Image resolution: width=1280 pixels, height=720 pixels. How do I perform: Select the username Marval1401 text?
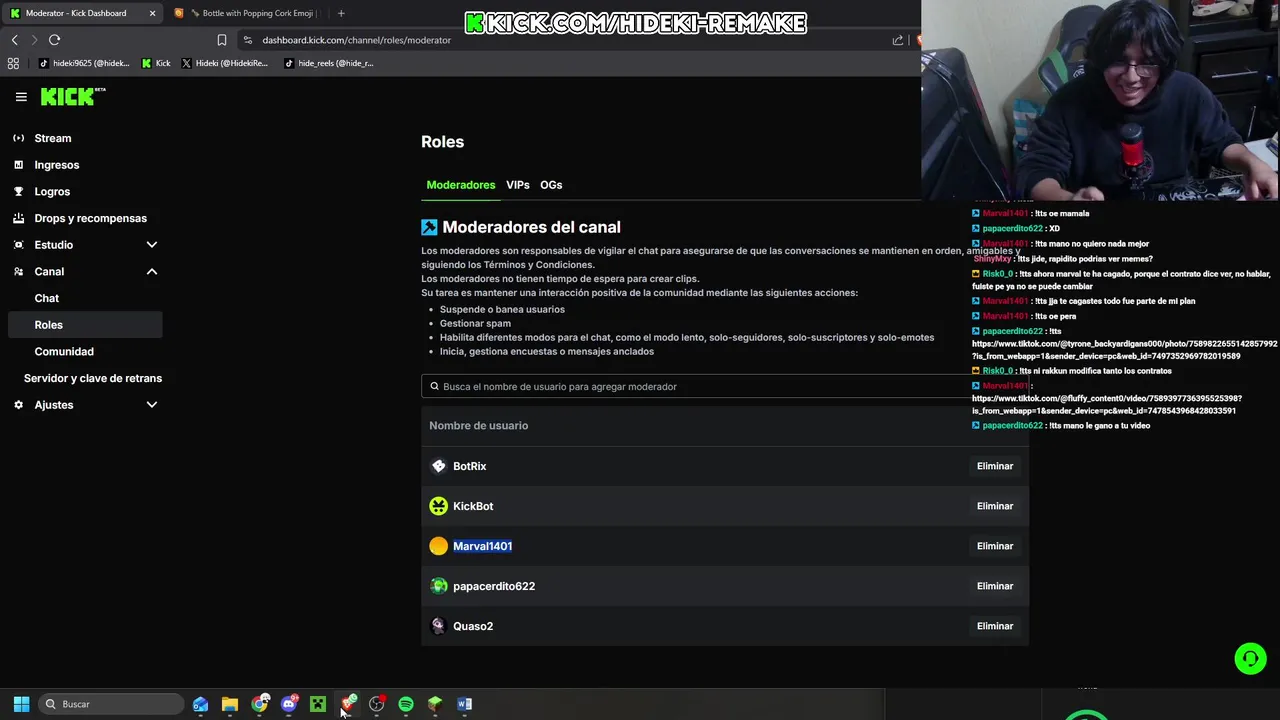(x=483, y=546)
